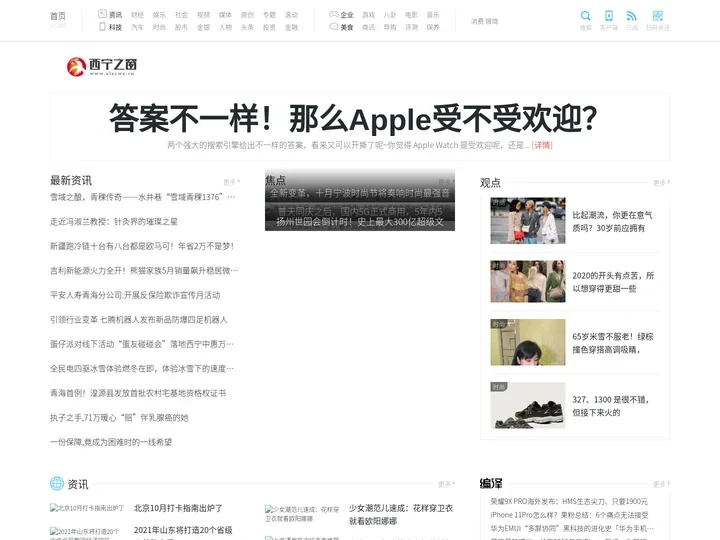This screenshot has width=720, height=540.
Task: Open article 327、1300 是很不错
Action: (610, 406)
